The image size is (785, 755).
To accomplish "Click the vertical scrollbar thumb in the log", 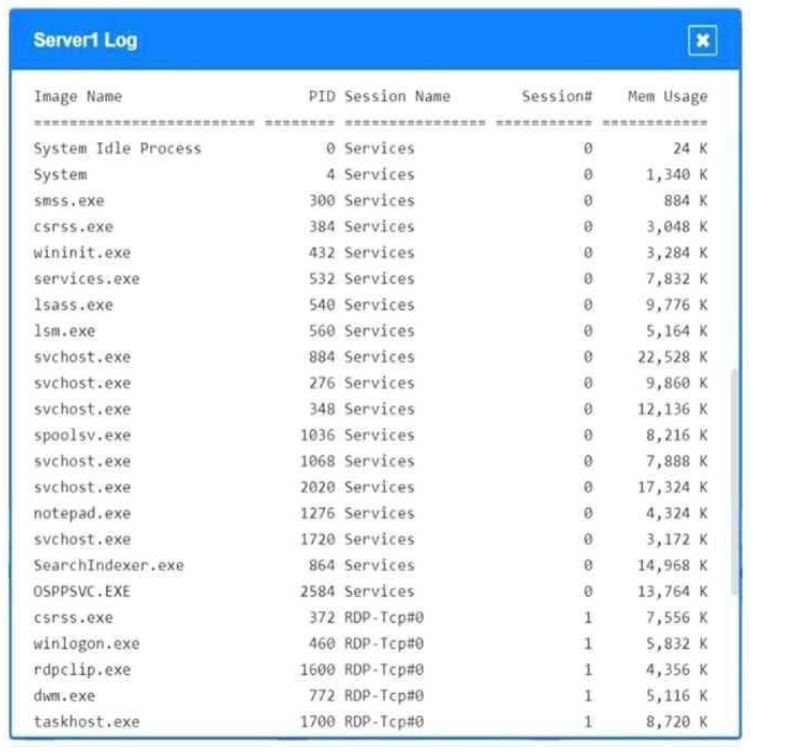I will coord(736,480).
